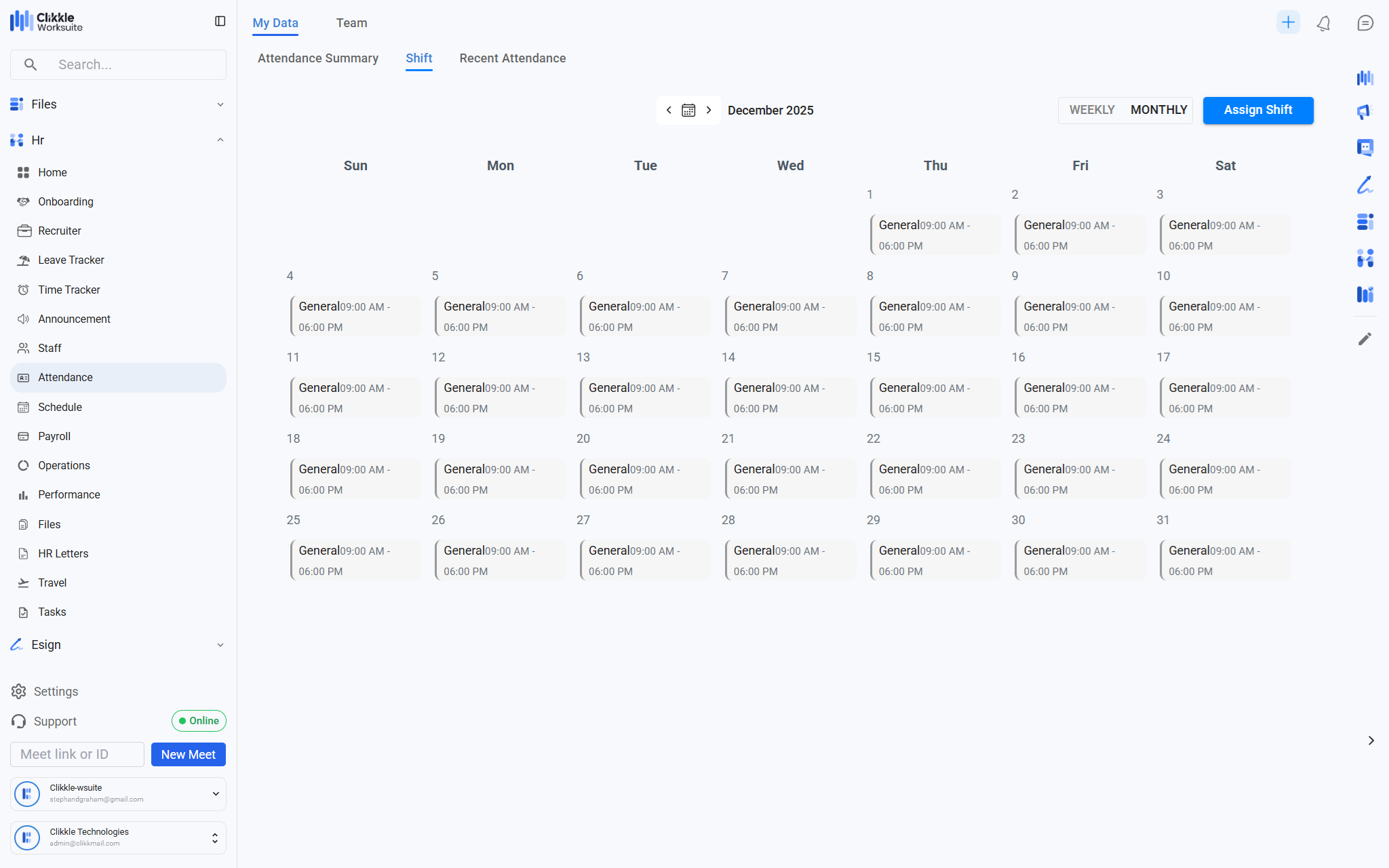
Task: Collapse the left sidebar panel icon
Action: click(220, 22)
